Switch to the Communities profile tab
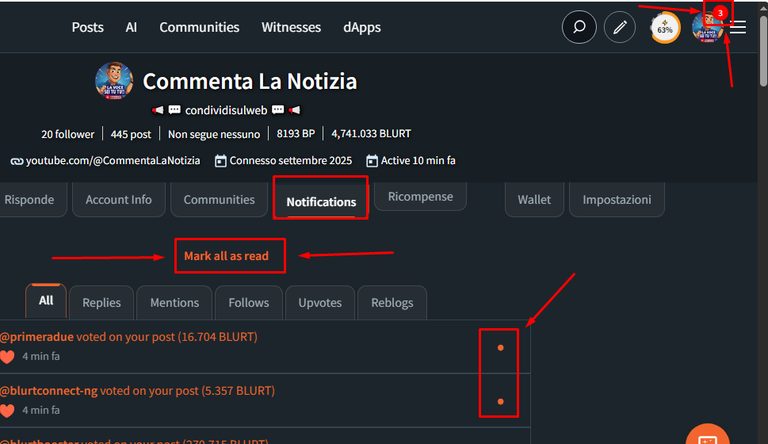 coord(219,199)
